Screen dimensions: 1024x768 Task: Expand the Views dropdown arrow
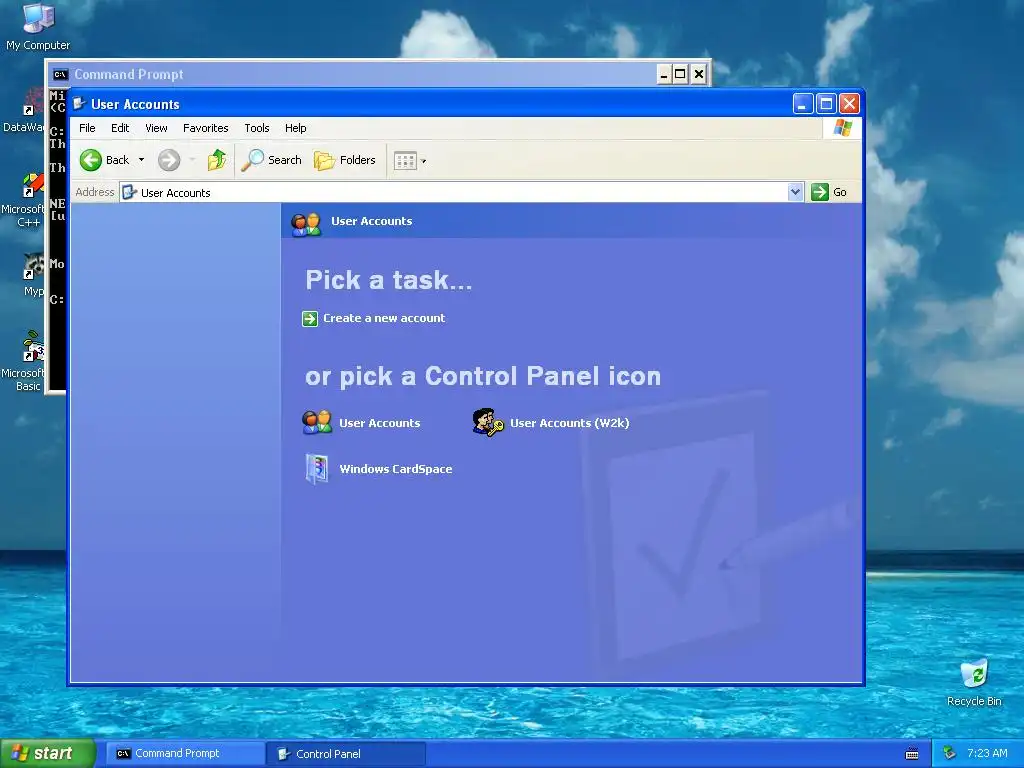[423, 161]
